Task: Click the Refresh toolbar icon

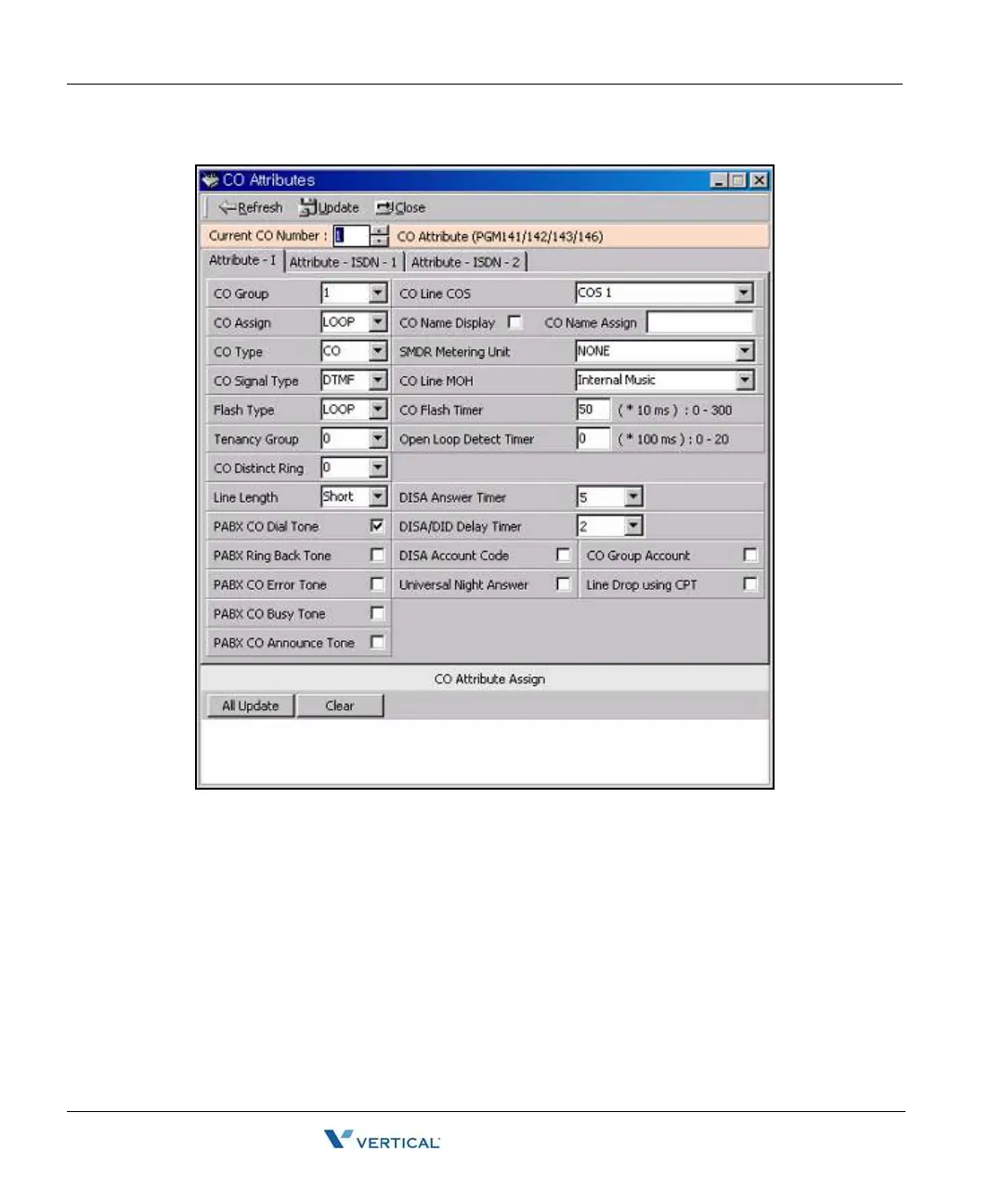Action: (227, 207)
